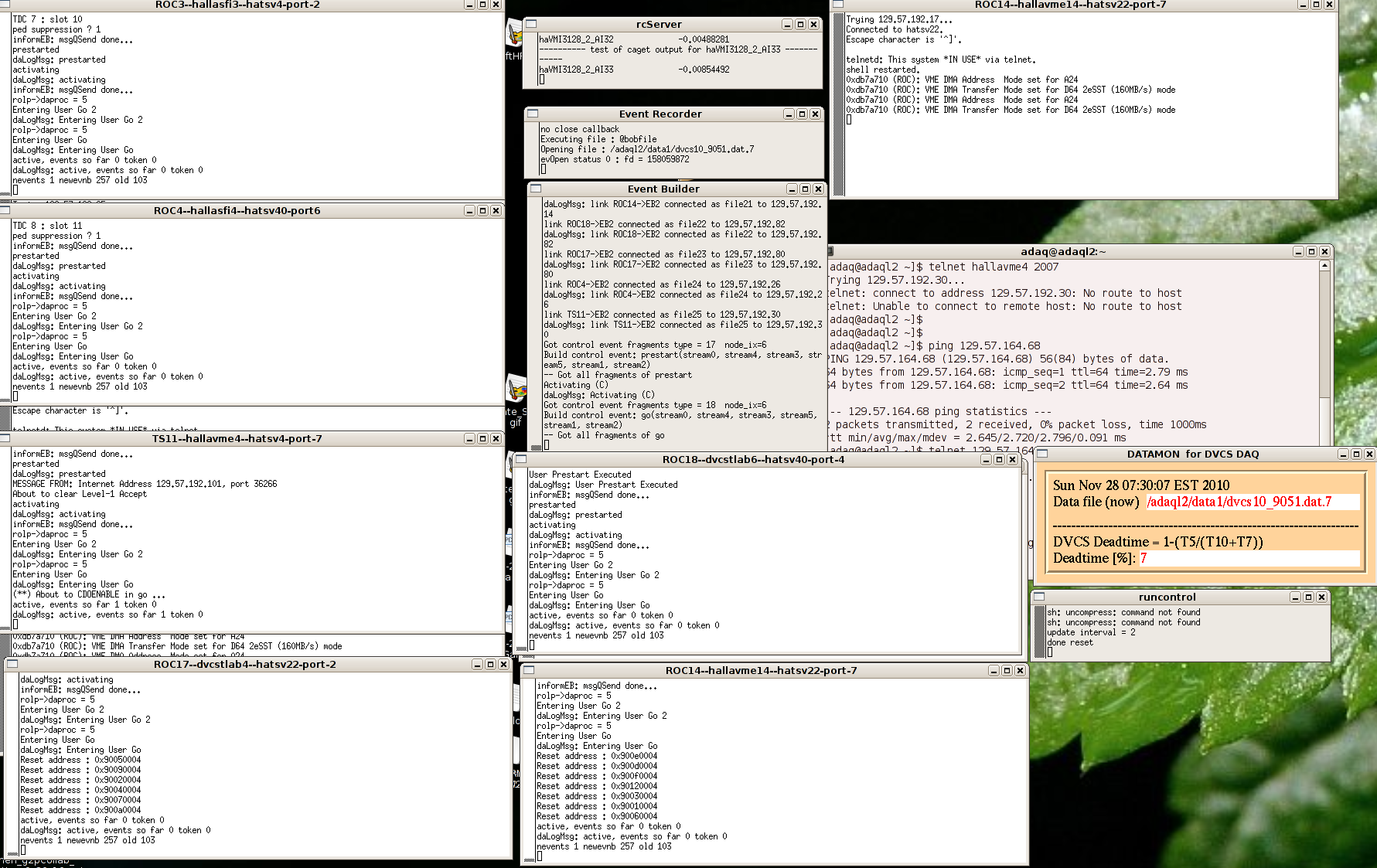
Task: Click 'Executing file : @bobfile' in Event Recorder
Action: click(598, 139)
